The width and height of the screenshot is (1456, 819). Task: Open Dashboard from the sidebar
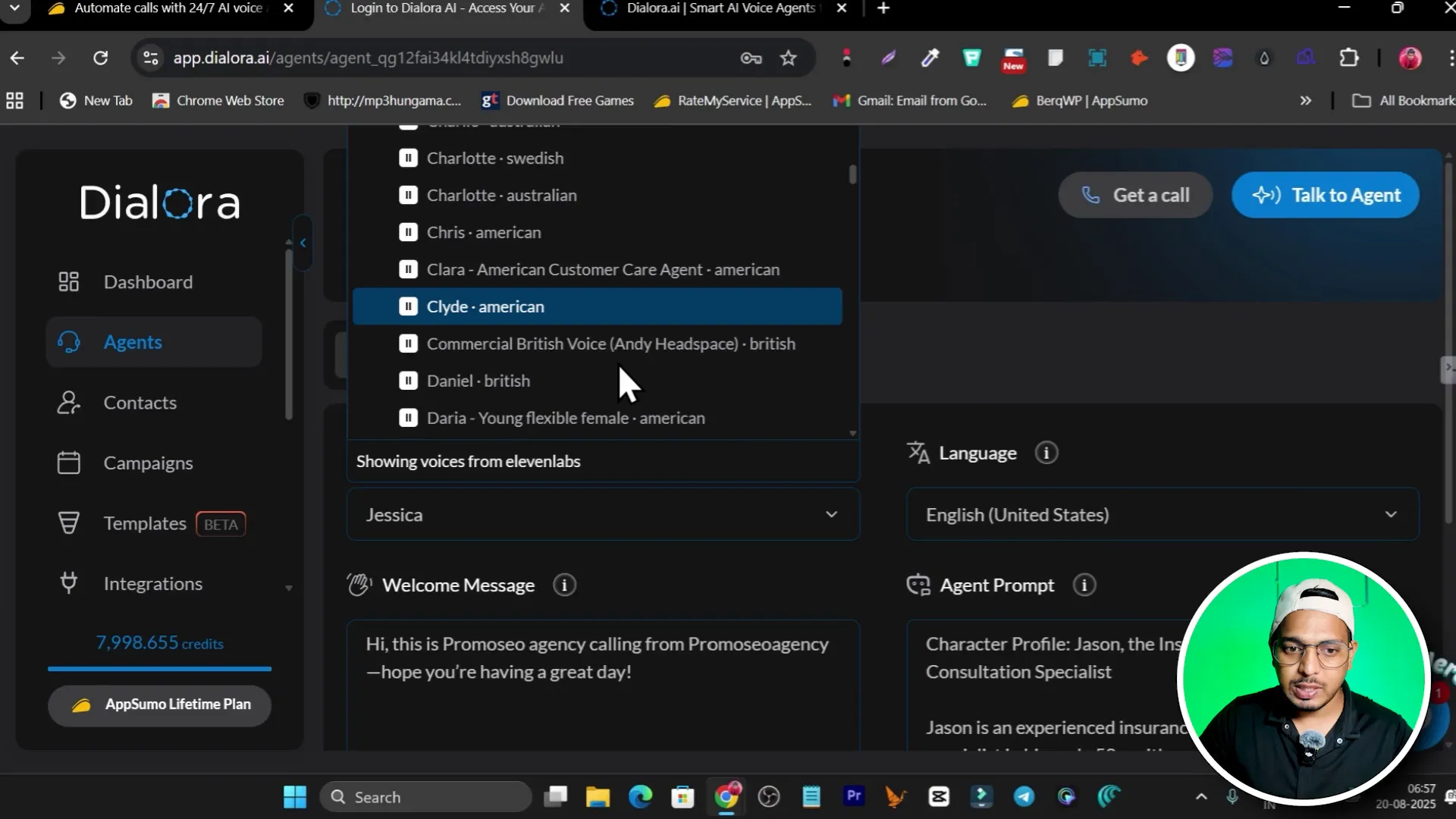click(x=147, y=282)
